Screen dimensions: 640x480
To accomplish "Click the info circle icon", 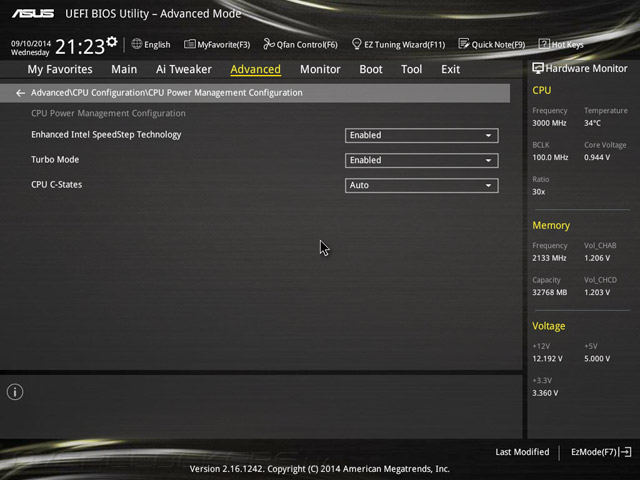I will 15,392.
